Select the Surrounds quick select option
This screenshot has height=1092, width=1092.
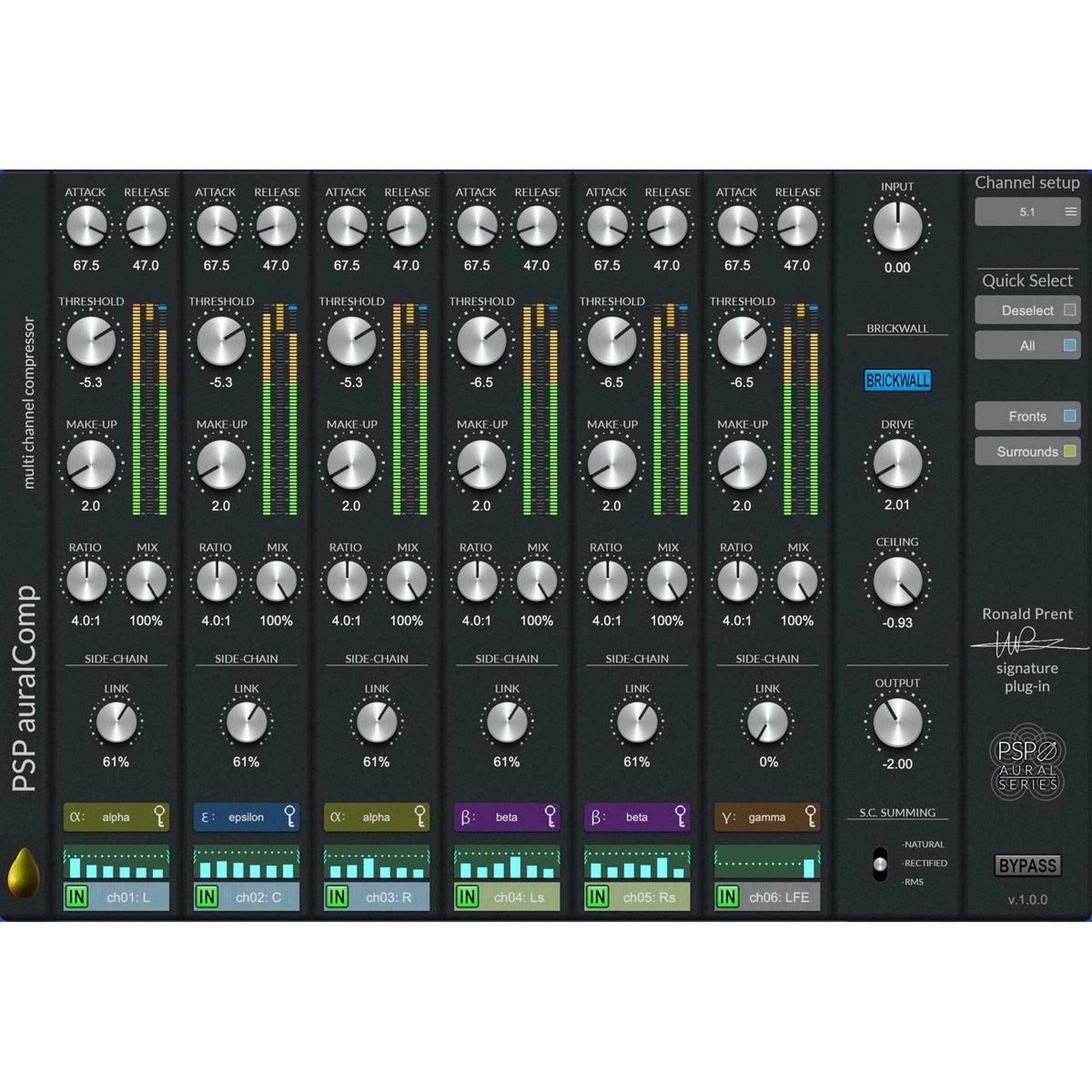tap(1027, 452)
